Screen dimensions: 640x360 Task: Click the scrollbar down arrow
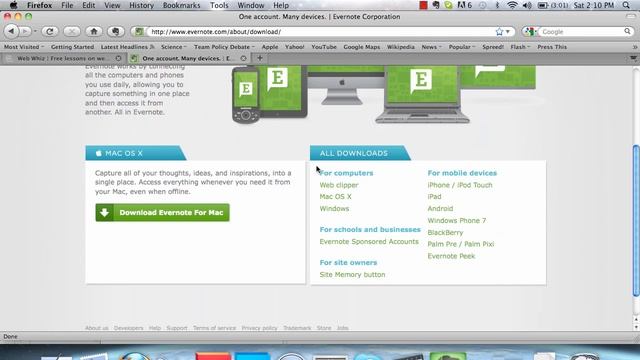point(636,328)
